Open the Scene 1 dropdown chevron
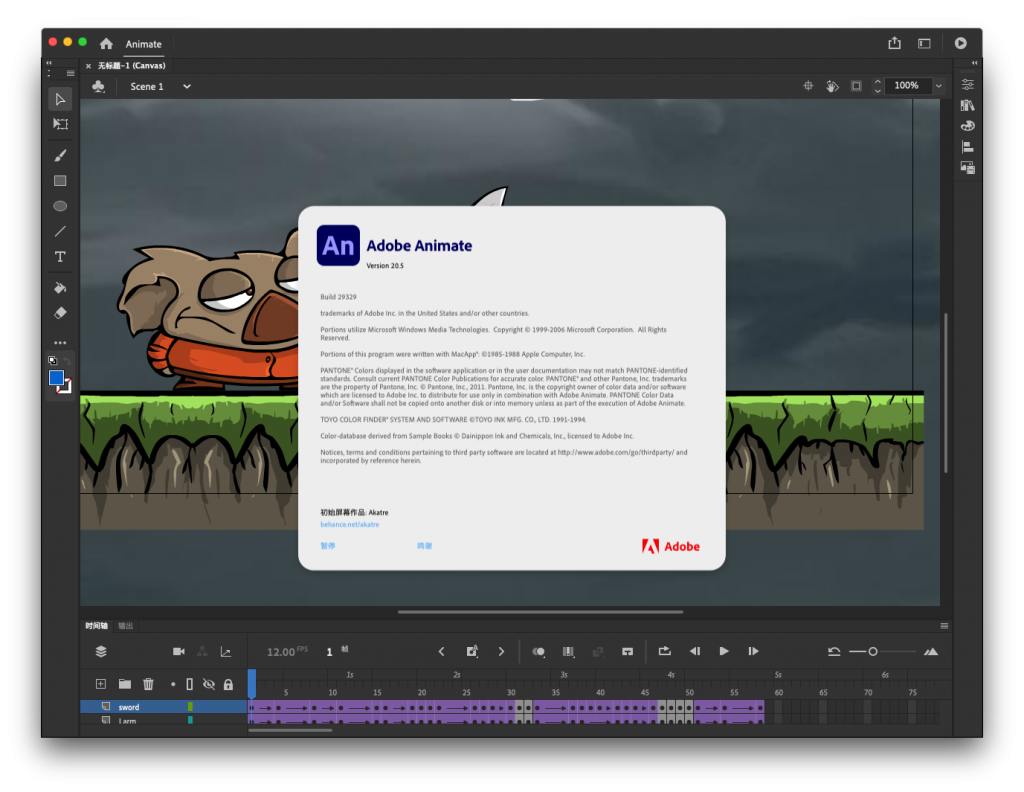 (187, 86)
